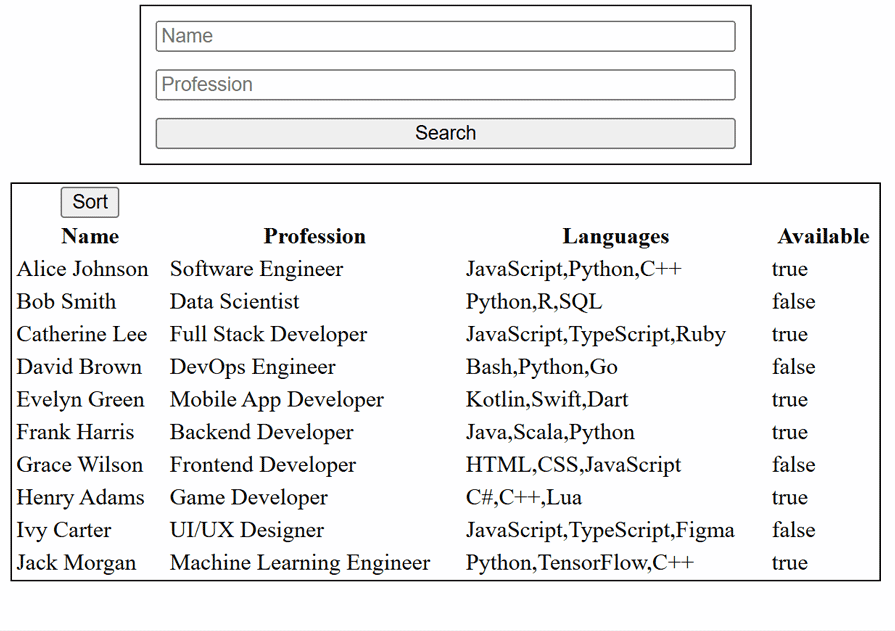Click Alice Johnson's available value true
The width and height of the screenshot is (895, 631).
pos(790,269)
